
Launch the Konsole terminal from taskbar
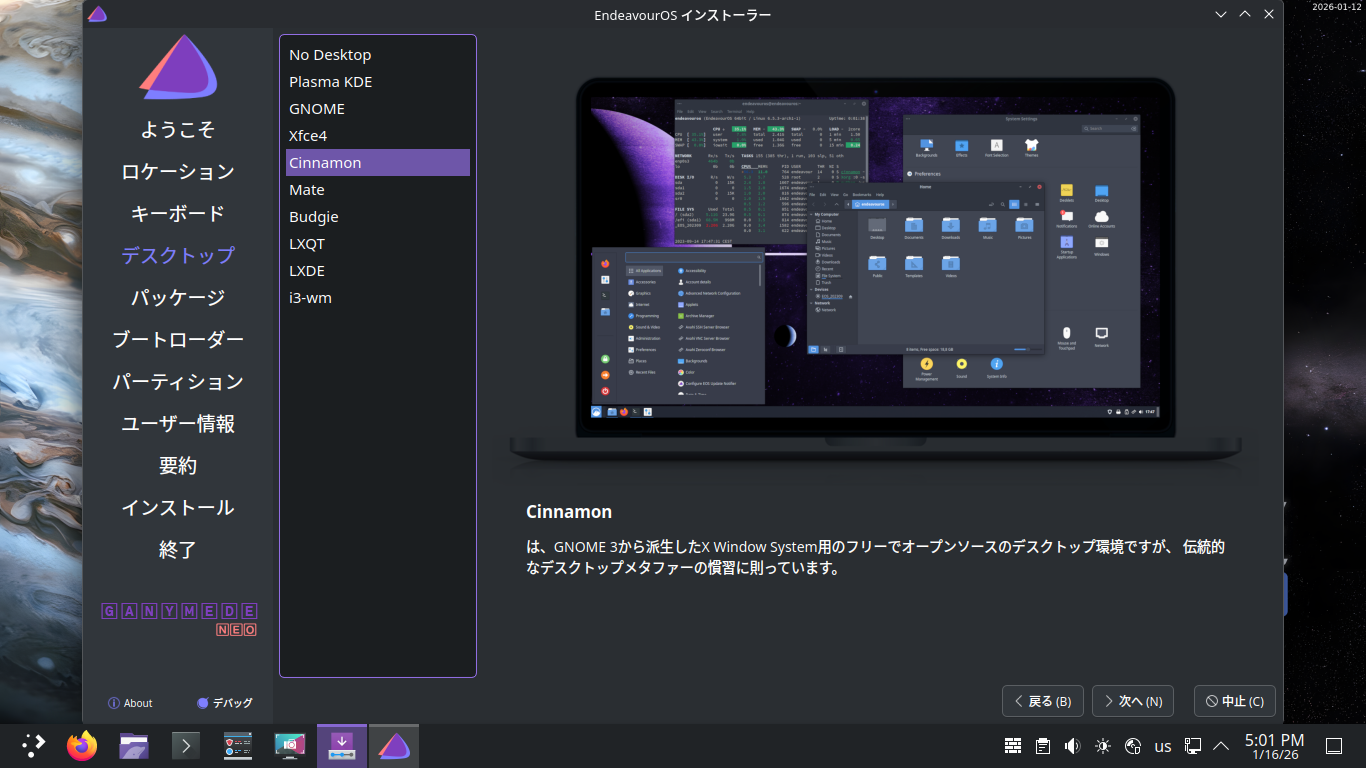tap(186, 746)
